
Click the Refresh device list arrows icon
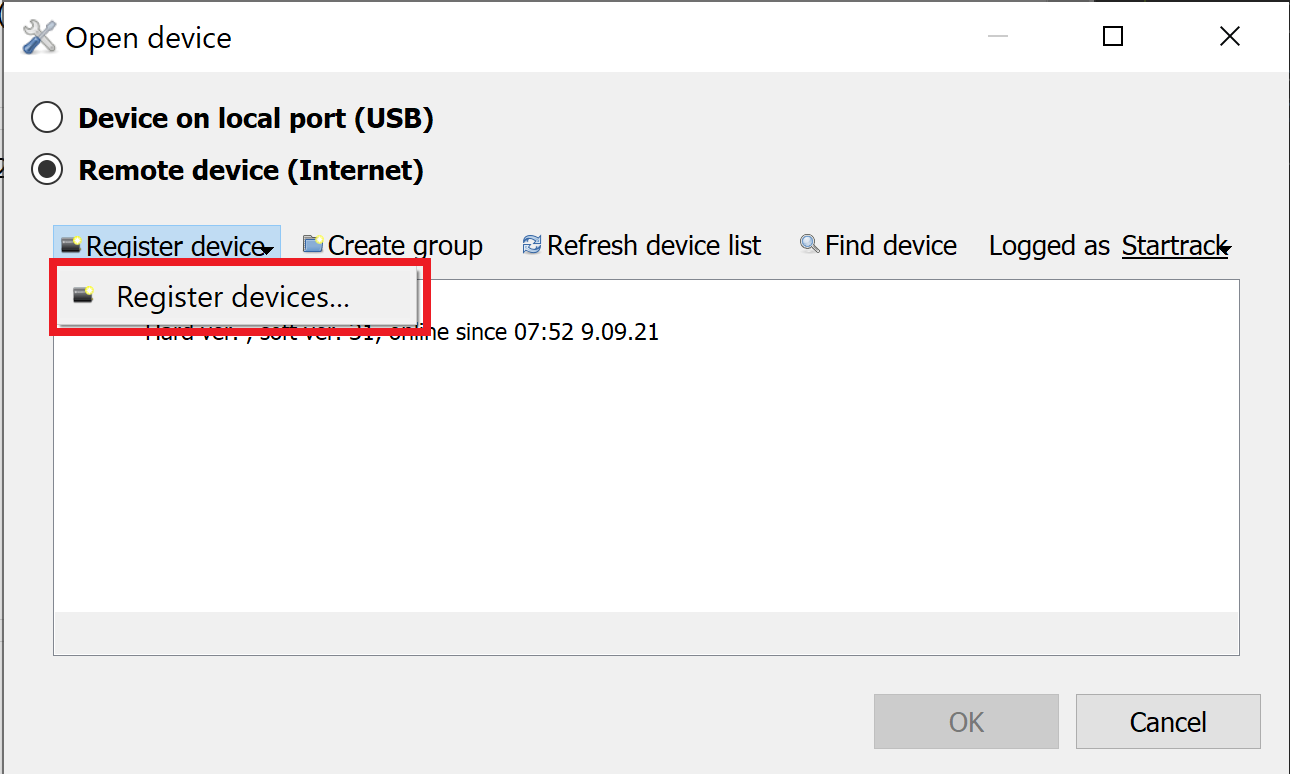pos(532,245)
